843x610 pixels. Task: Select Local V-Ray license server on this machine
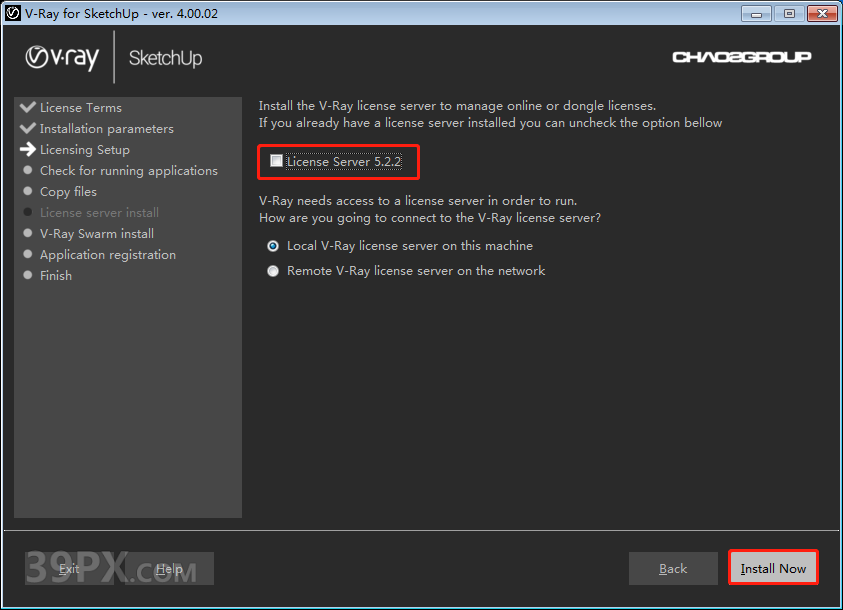[273, 246]
